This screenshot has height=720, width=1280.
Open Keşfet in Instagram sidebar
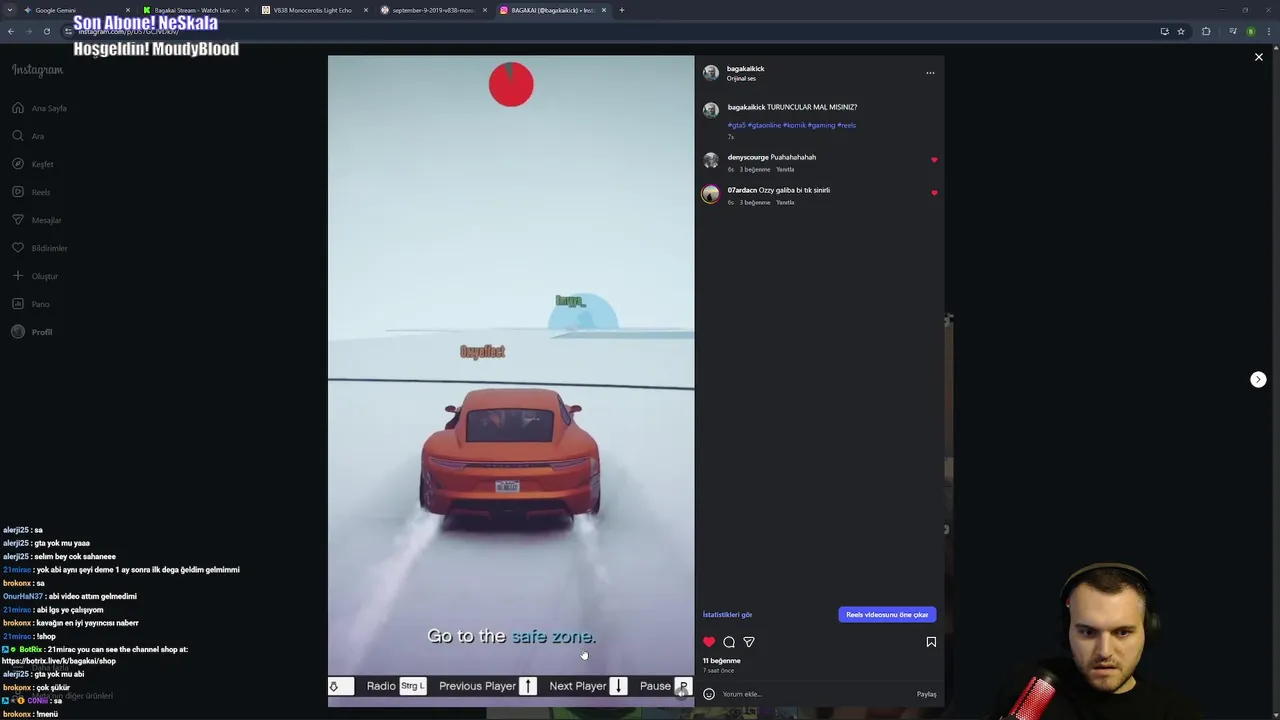click(33, 164)
